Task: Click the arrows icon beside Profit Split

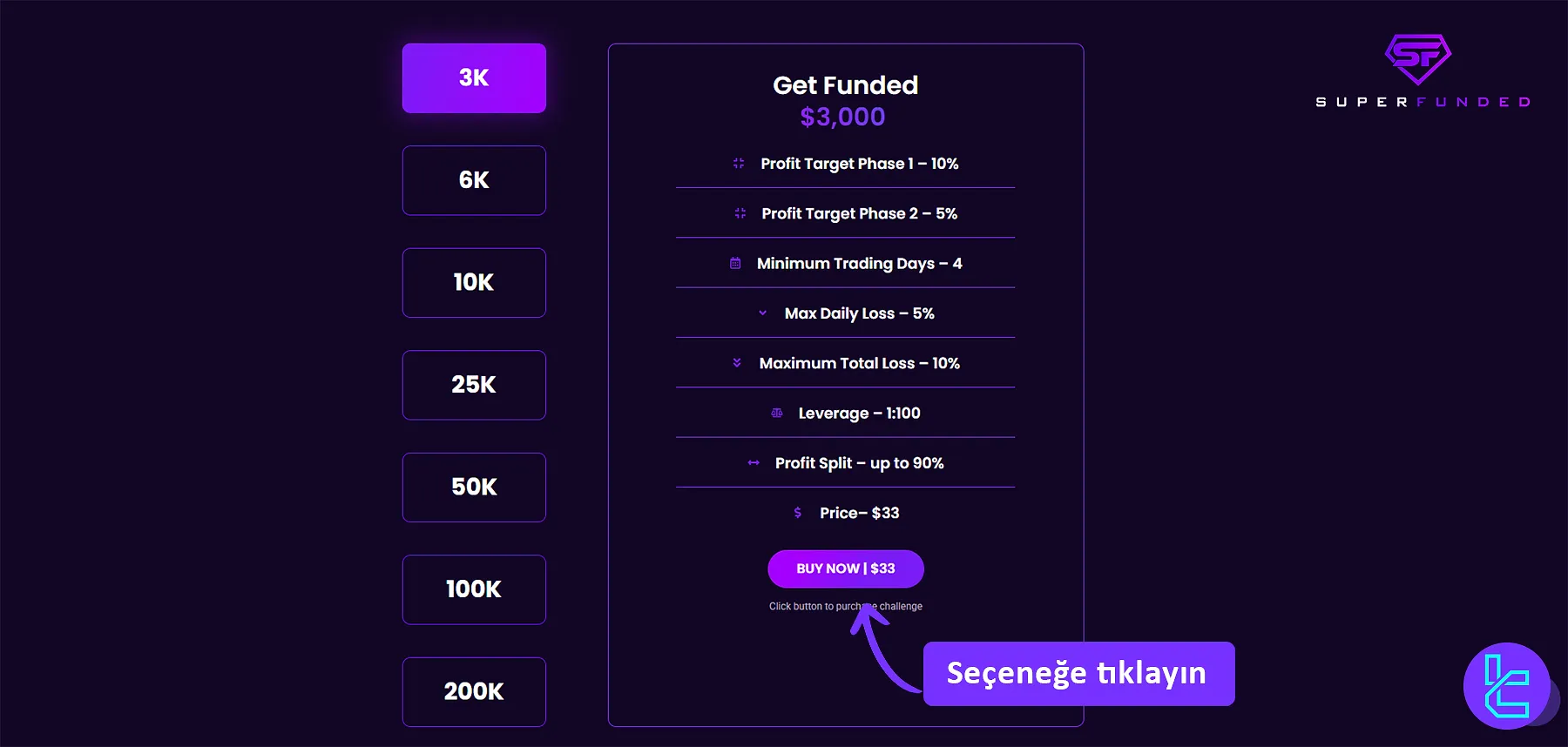Action: point(753,463)
